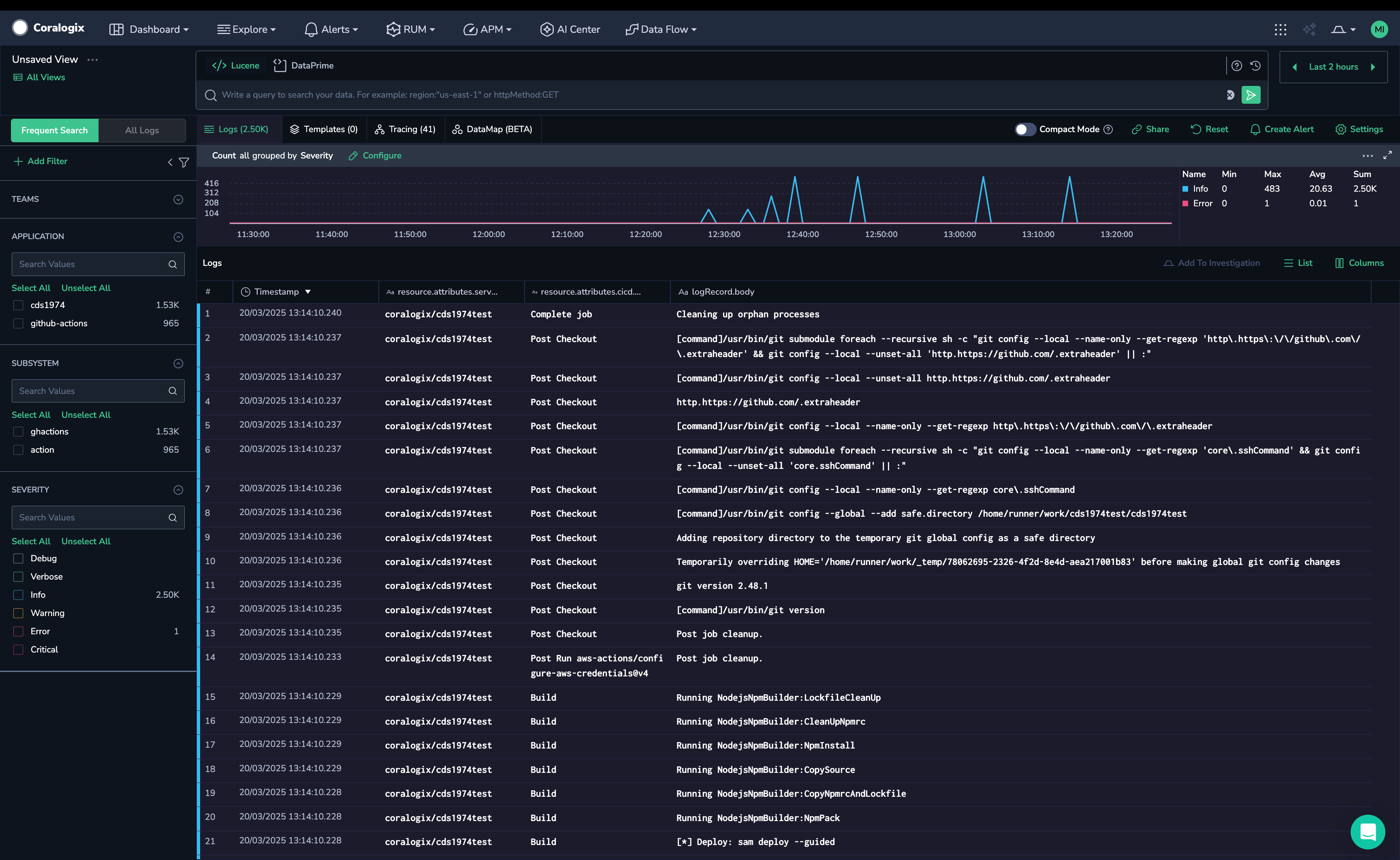Open the Explore dropdown menu
Screen dimensions: 1400x860
246,30
